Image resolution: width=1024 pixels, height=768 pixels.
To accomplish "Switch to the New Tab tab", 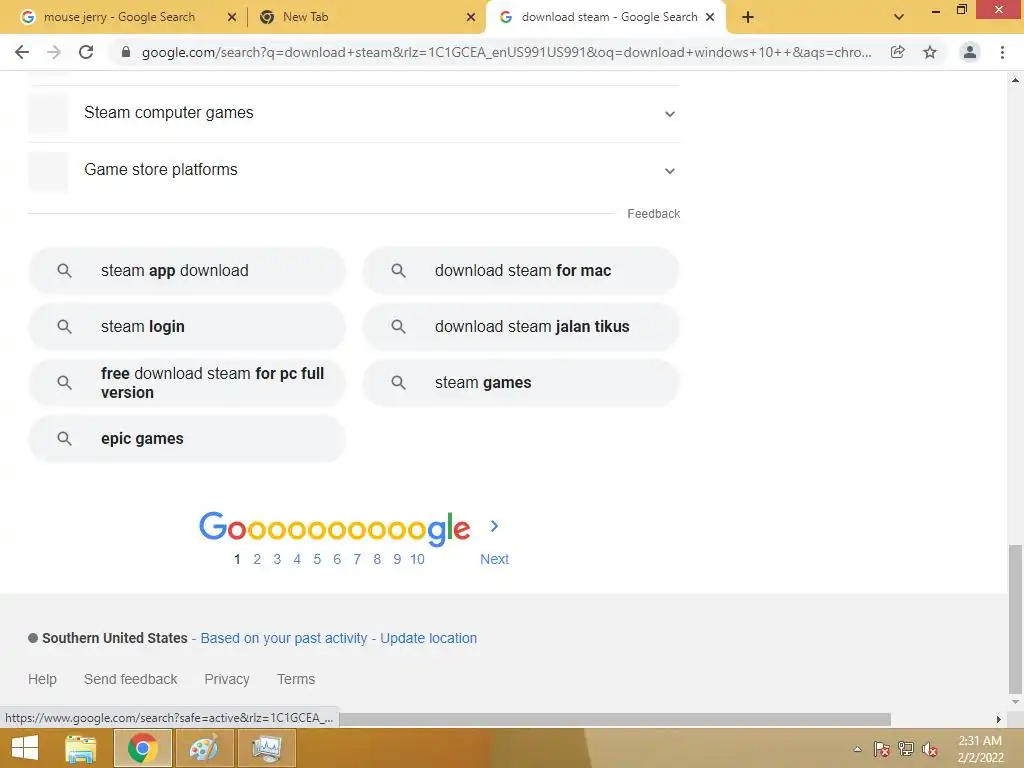I will pos(306,17).
